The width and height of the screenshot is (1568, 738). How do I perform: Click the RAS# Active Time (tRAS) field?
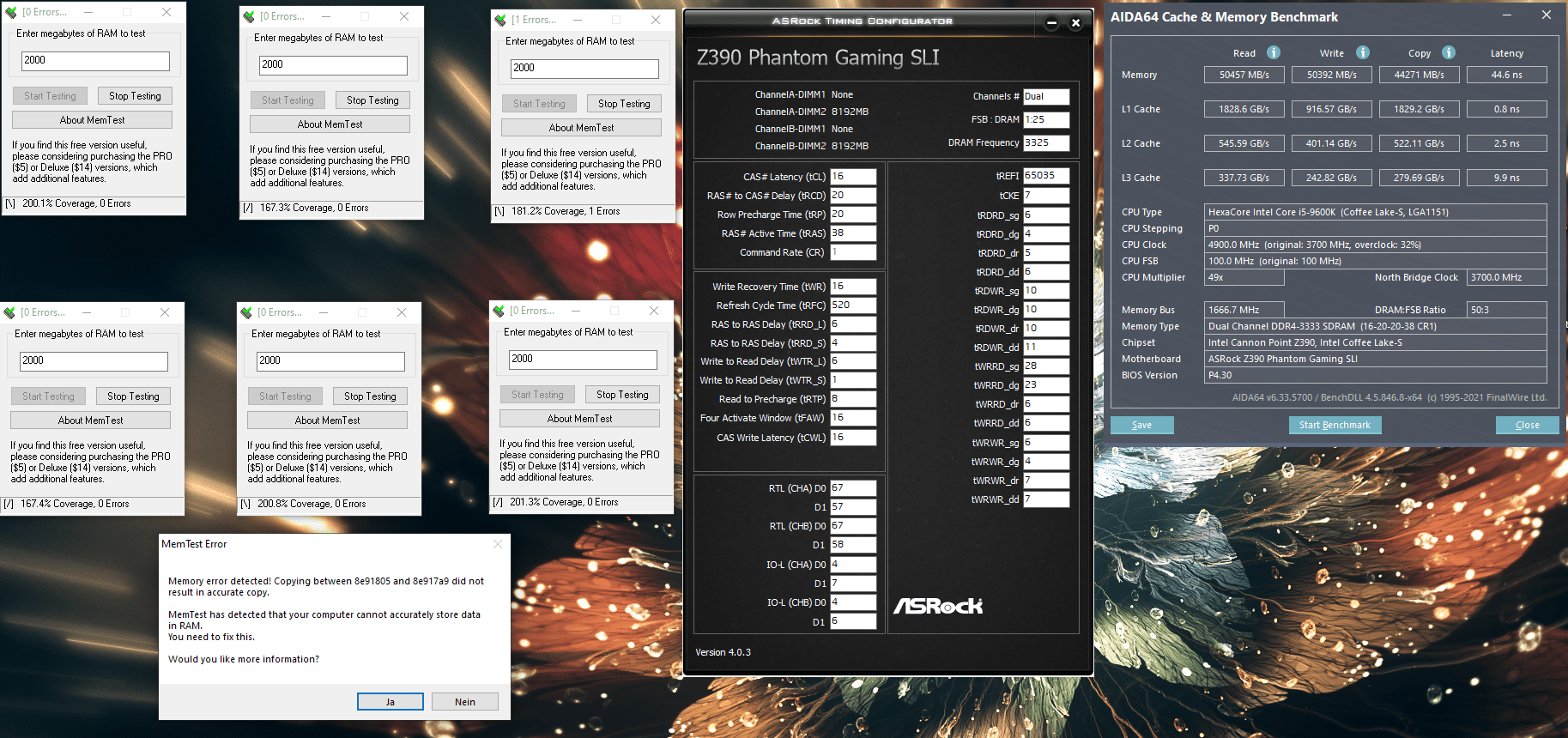853,233
